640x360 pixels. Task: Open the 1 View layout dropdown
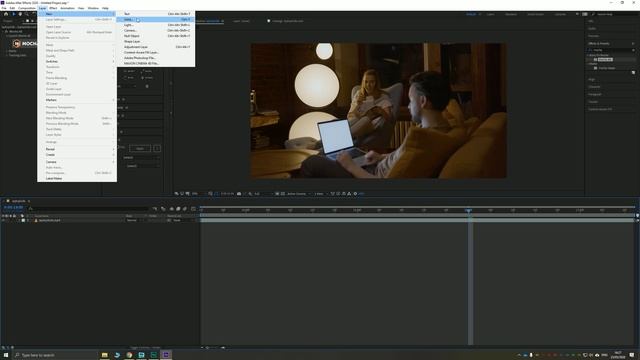point(321,193)
